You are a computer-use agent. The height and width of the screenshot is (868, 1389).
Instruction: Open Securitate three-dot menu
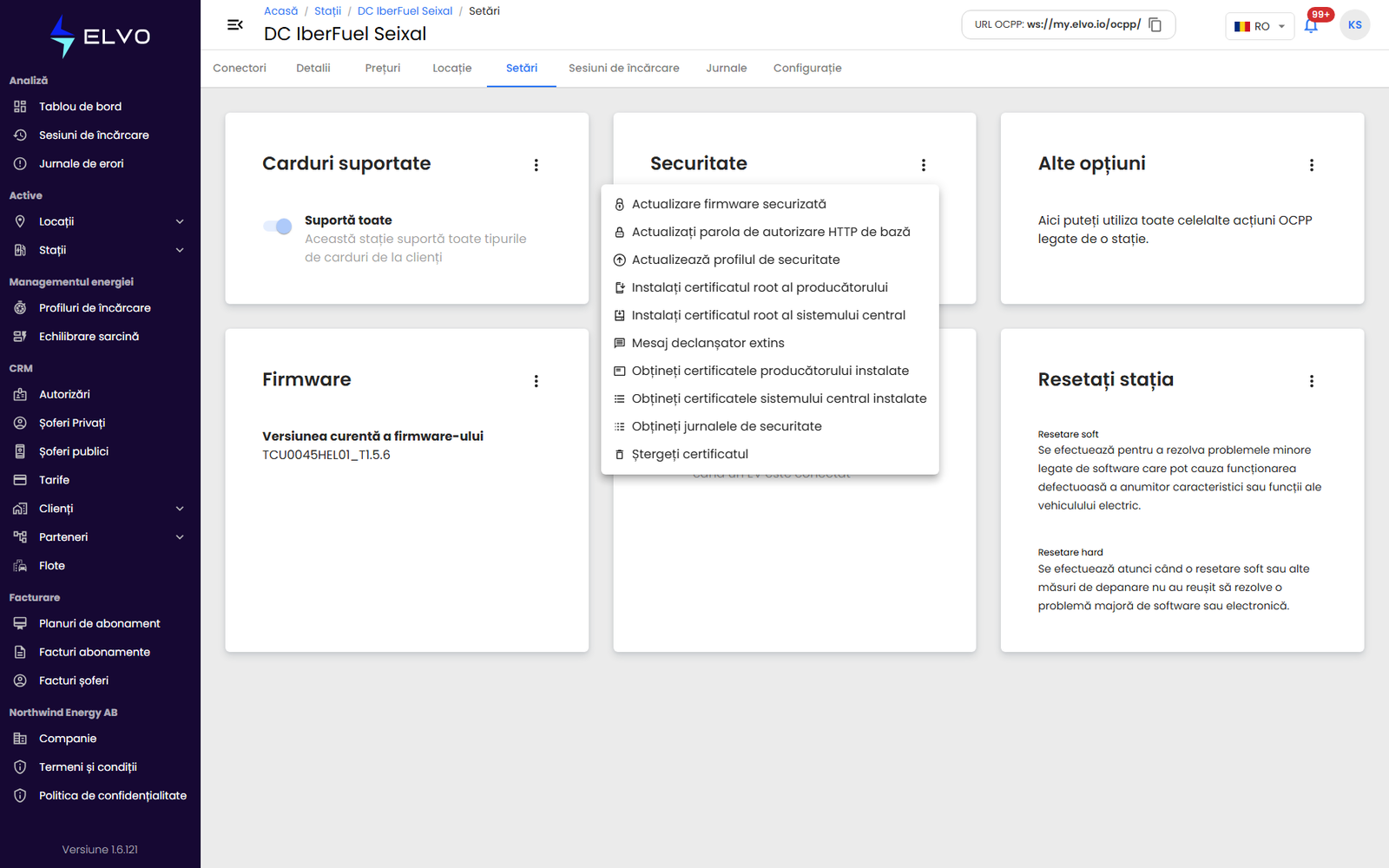point(924,165)
